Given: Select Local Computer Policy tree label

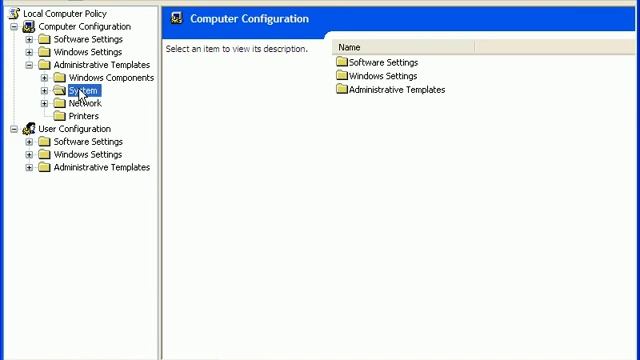Looking at the screenshot, I should point(65,14).
